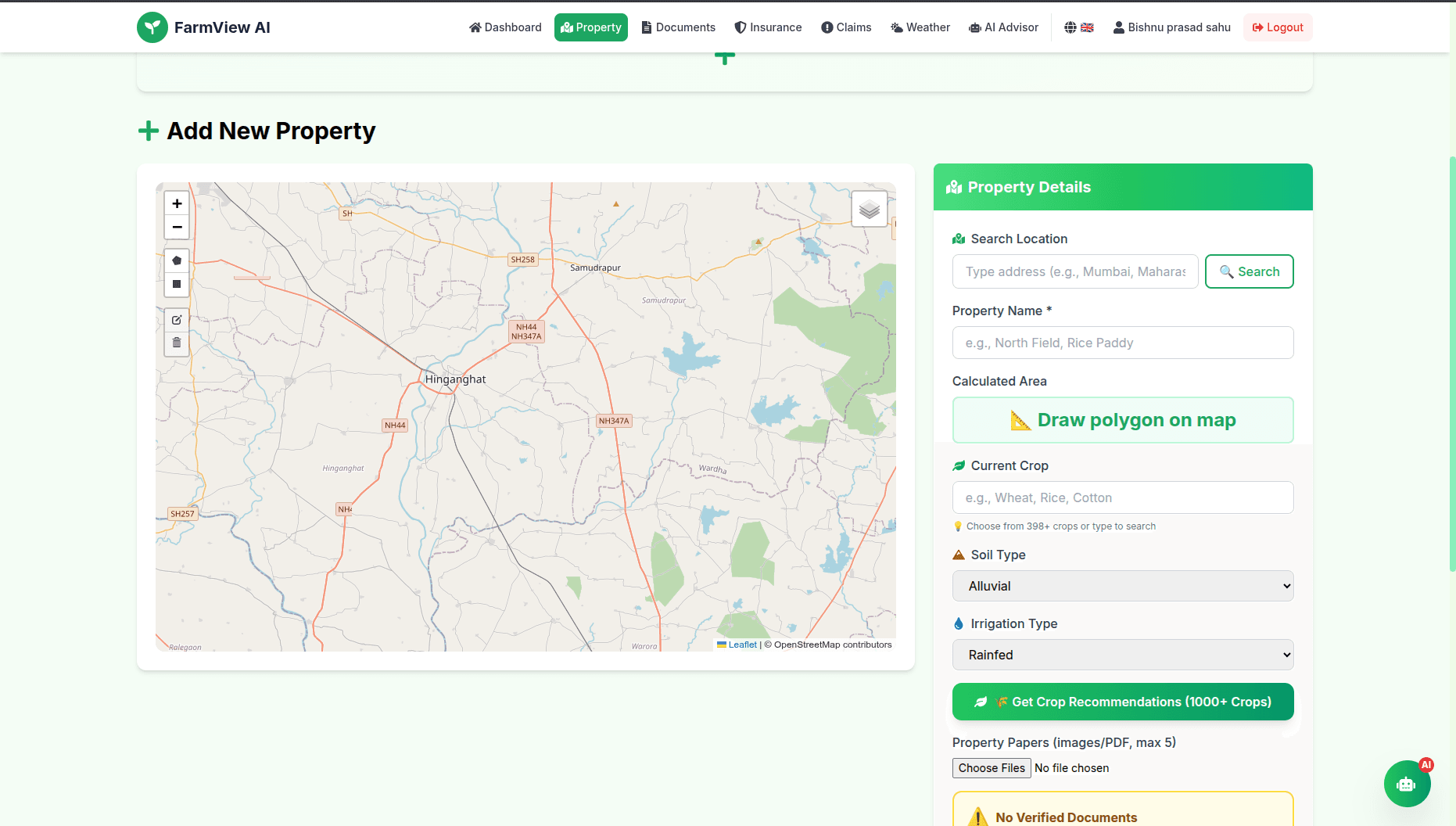Image resolution: width=1456 pixels, height=826 pixels.
Task: Select the rectangle drawing tool
Action: 177,284
